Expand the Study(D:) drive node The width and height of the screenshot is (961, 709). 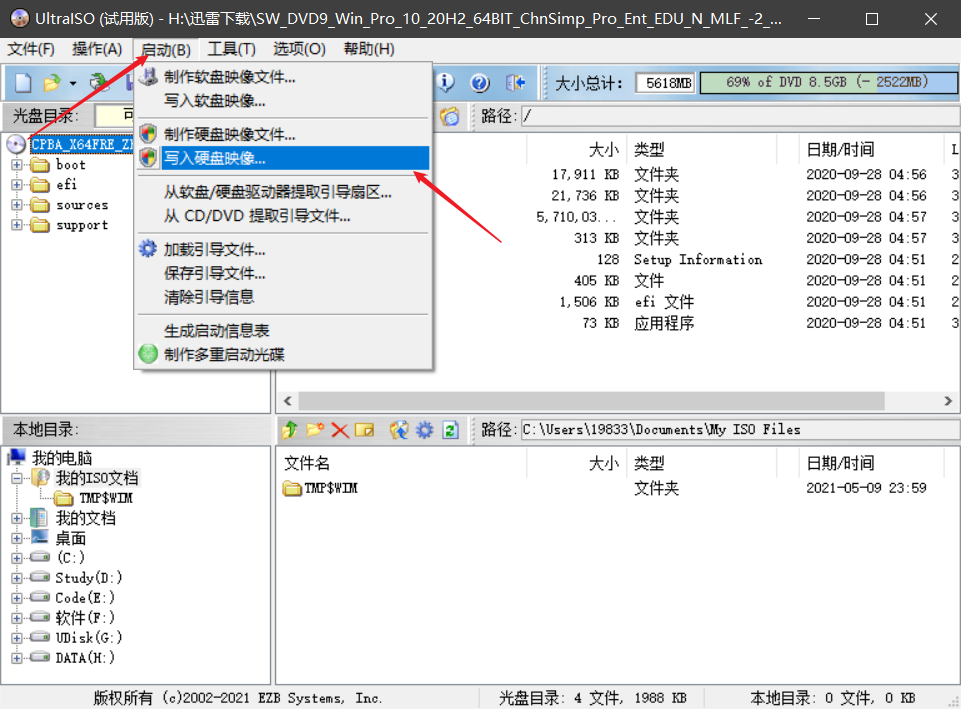coord(17,578)
